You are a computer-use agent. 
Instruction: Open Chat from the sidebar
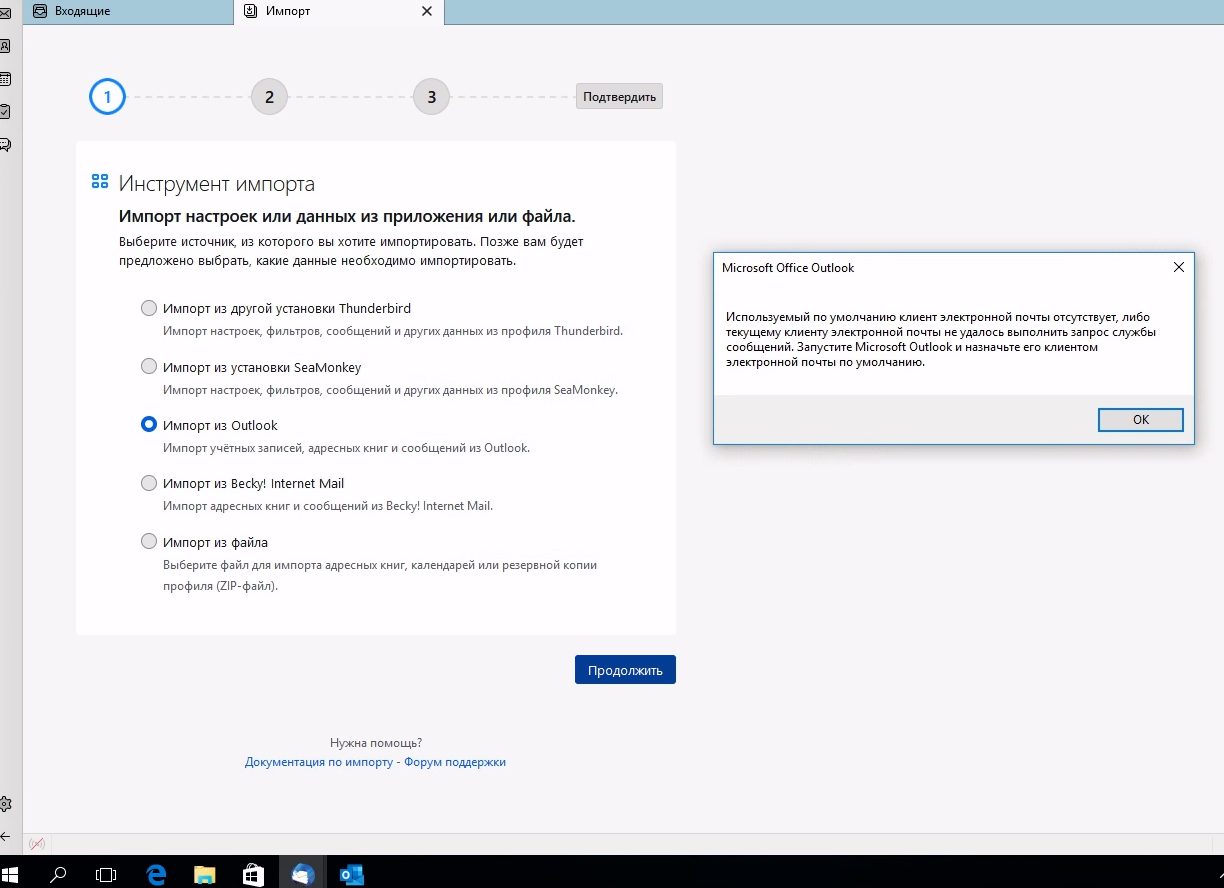[5, 144]
